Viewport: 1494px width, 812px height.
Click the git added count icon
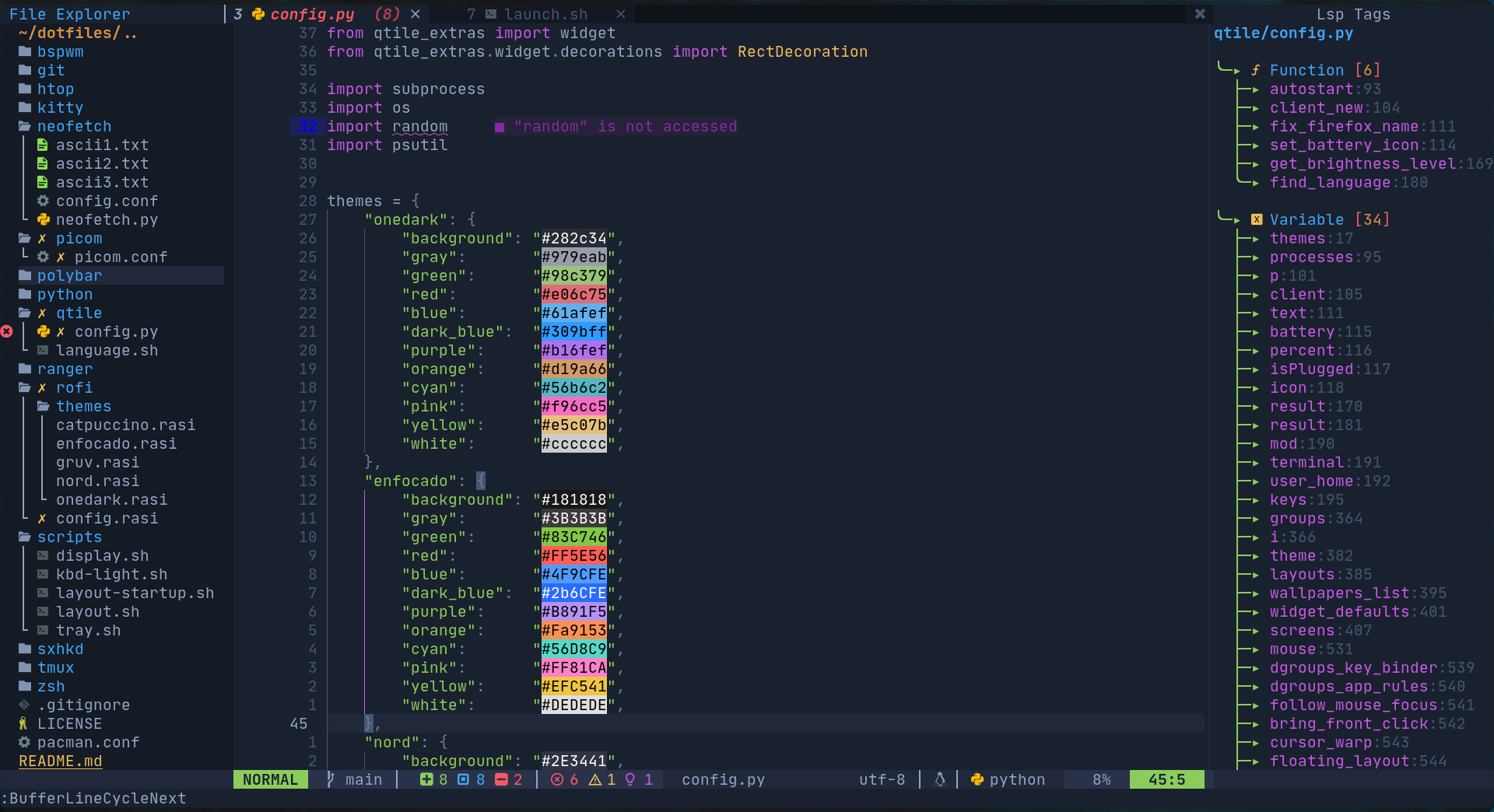pyautogui.click(x=426, y=779)
